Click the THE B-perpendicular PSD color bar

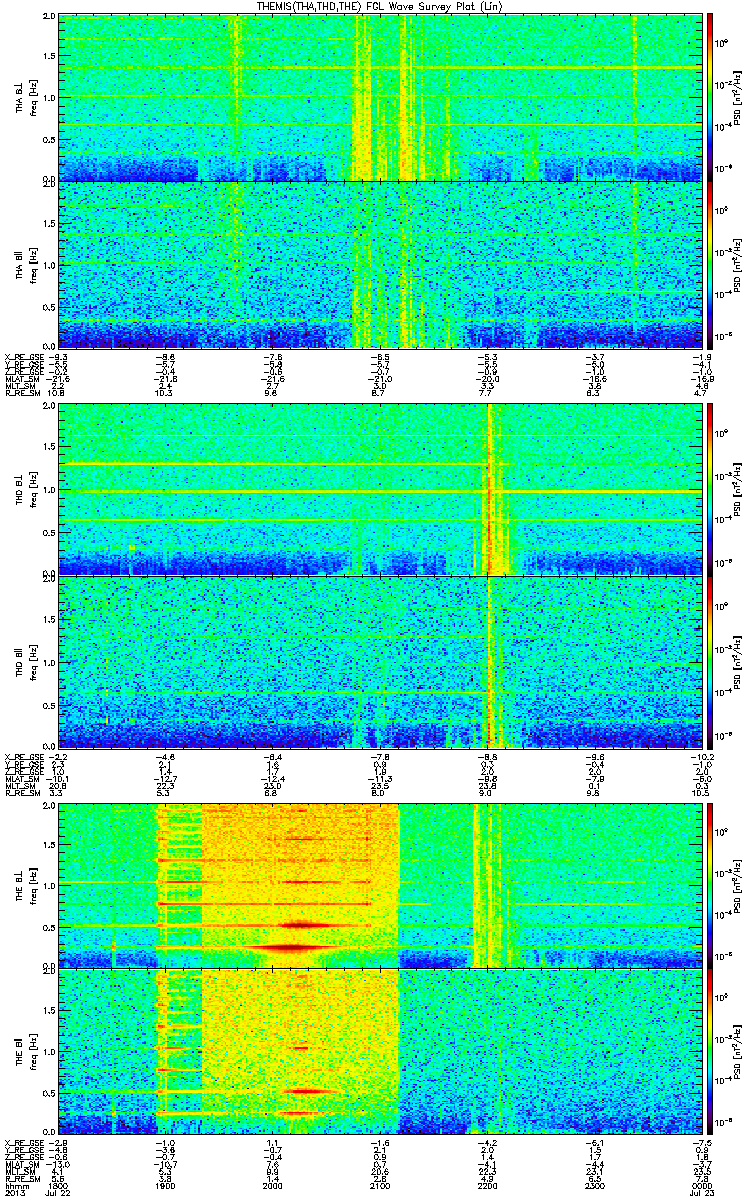click(x=710, y=885)
